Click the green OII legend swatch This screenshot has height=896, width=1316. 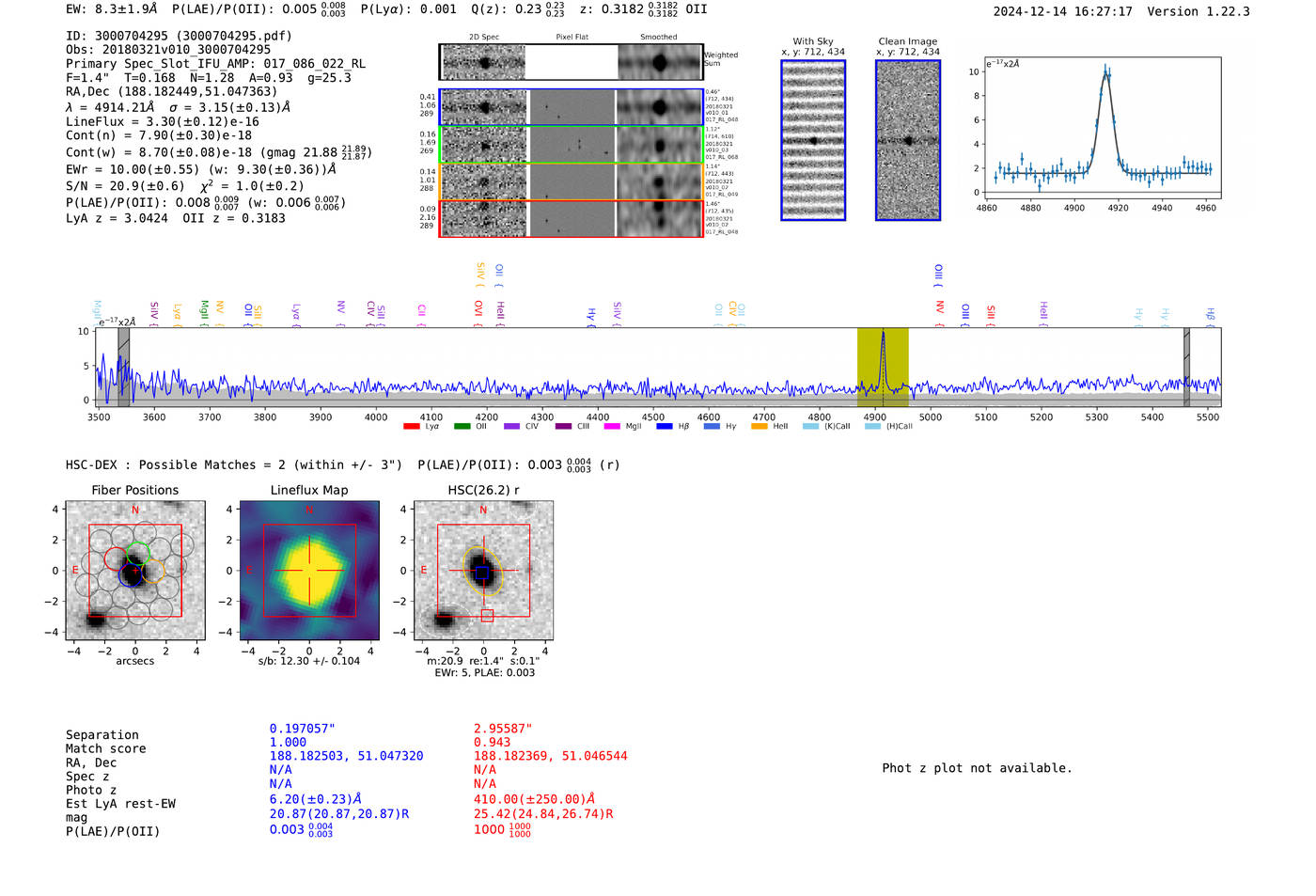coord(462,426)
